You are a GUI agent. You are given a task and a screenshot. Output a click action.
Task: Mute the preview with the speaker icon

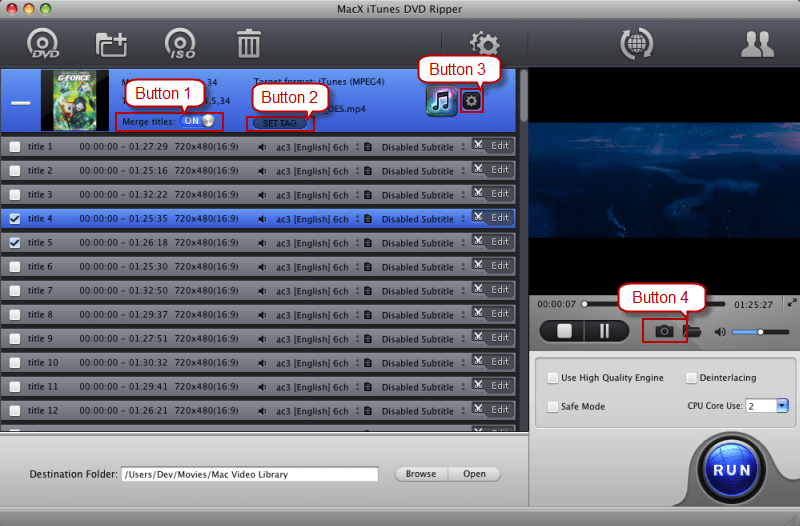point(720,332)
